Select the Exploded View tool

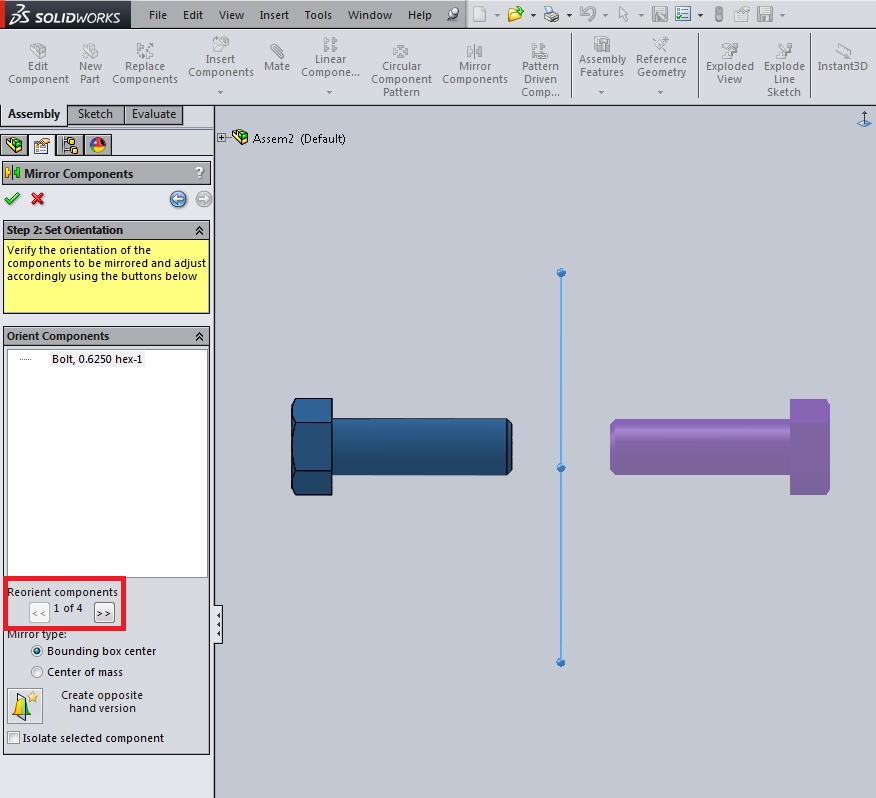[x=730, y=64]
